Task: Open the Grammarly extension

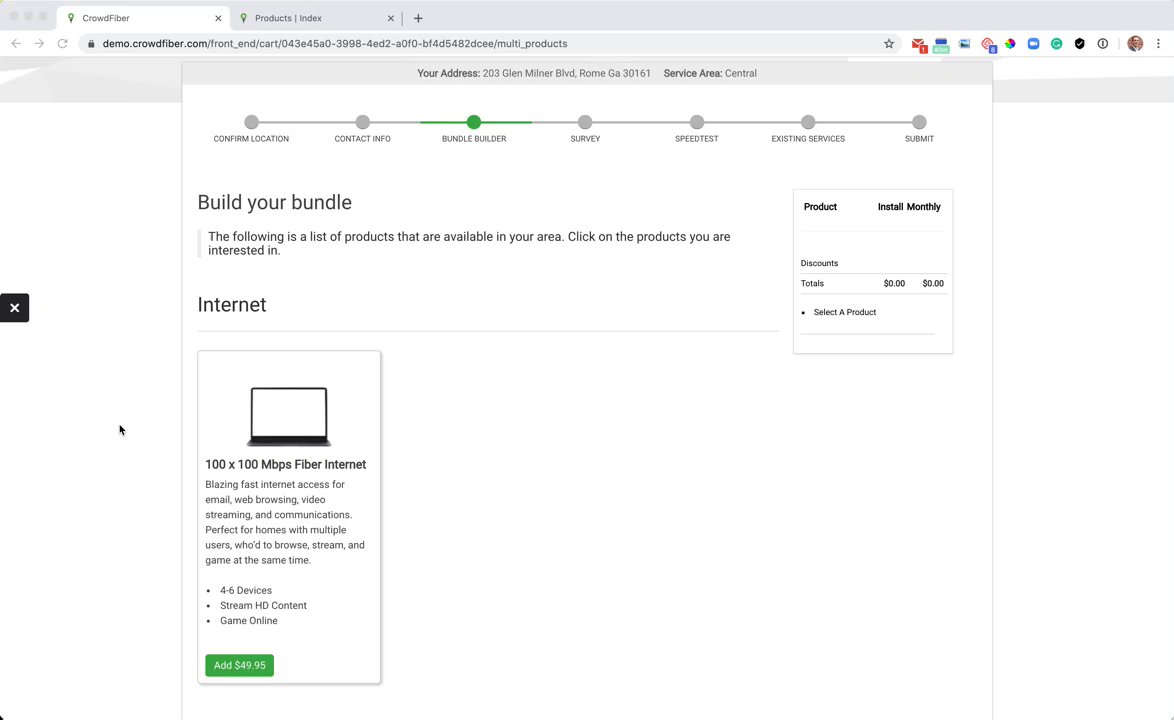Action: (x=1056, y=44)
